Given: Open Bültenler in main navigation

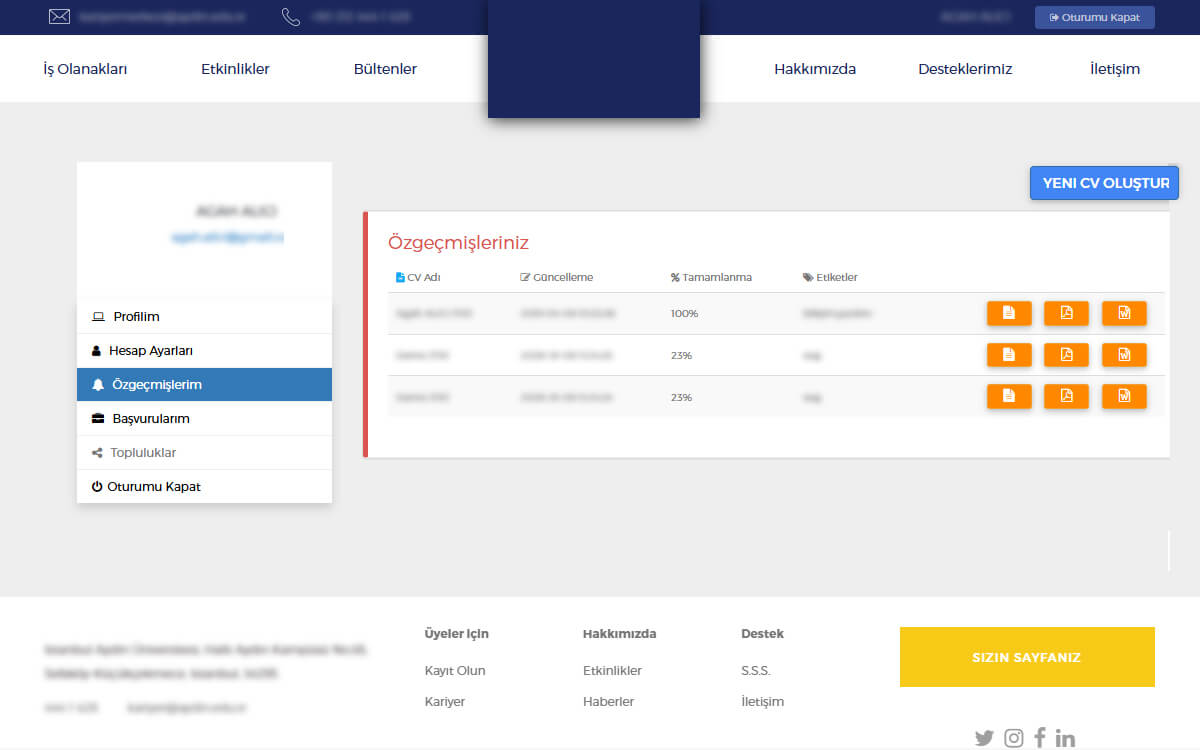Looking at the screenshot, I should [385, 69].
